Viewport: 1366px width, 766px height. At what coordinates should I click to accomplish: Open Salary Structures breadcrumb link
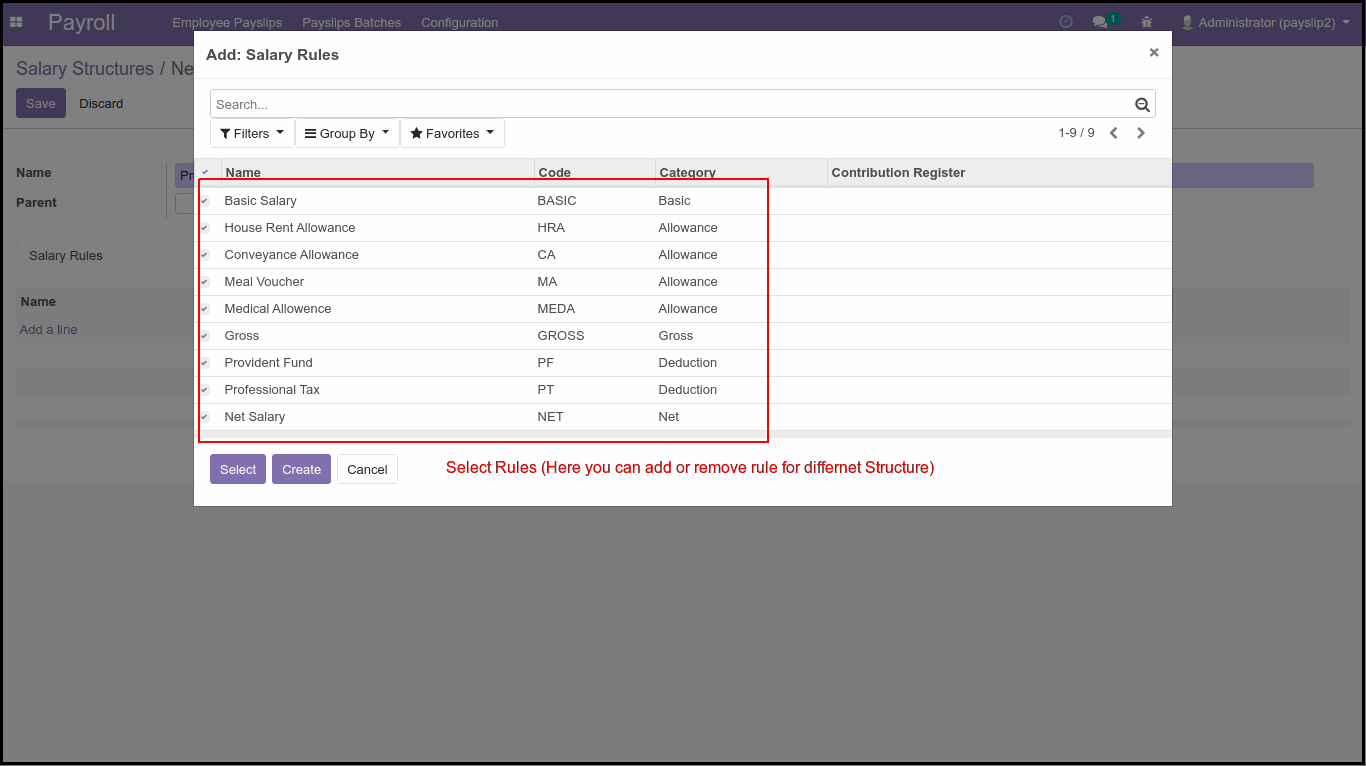[x=85, y=68]
